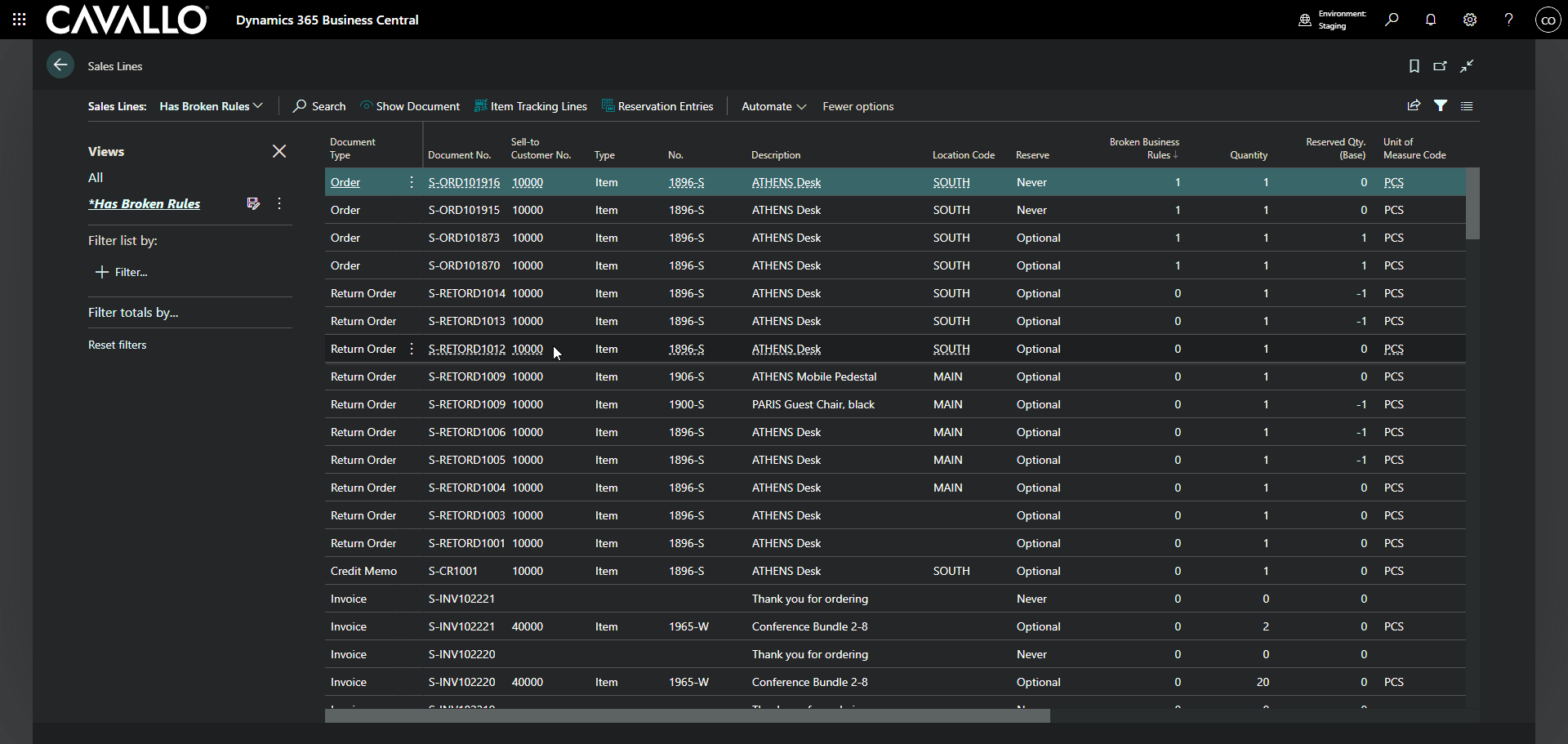Toggle the filter pane funnel icon

point(1441,106)
